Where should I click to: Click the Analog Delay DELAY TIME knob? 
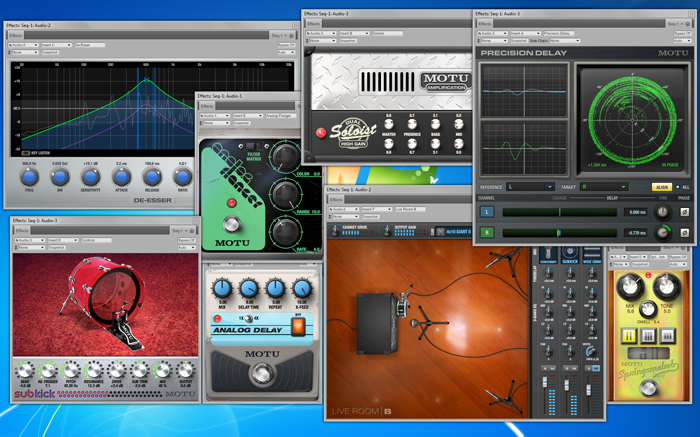pyautogui.click(x=249, y=289)
